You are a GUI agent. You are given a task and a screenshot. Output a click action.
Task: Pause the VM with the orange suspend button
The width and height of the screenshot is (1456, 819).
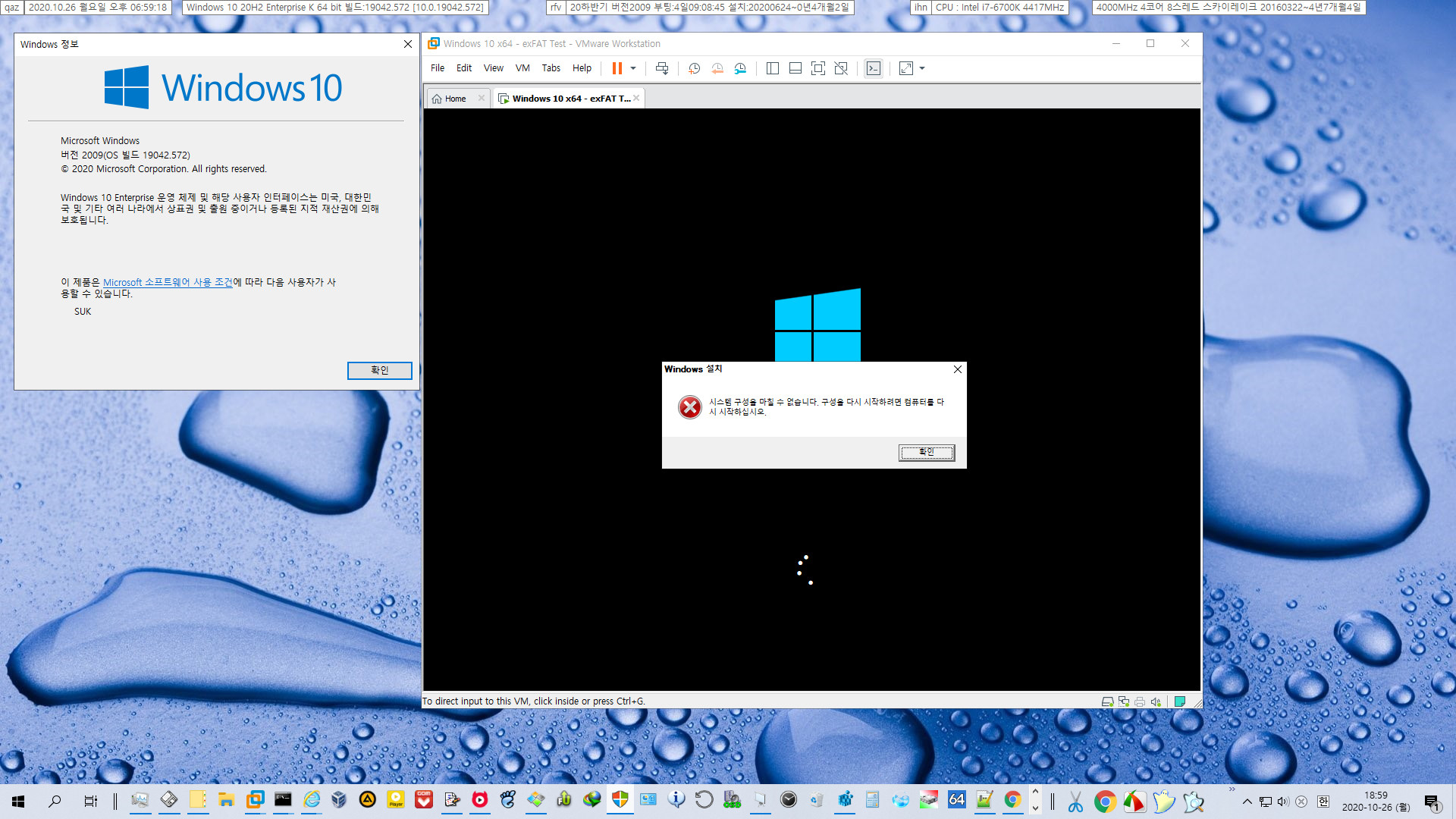pyautogui.click(x=617, y=68)
